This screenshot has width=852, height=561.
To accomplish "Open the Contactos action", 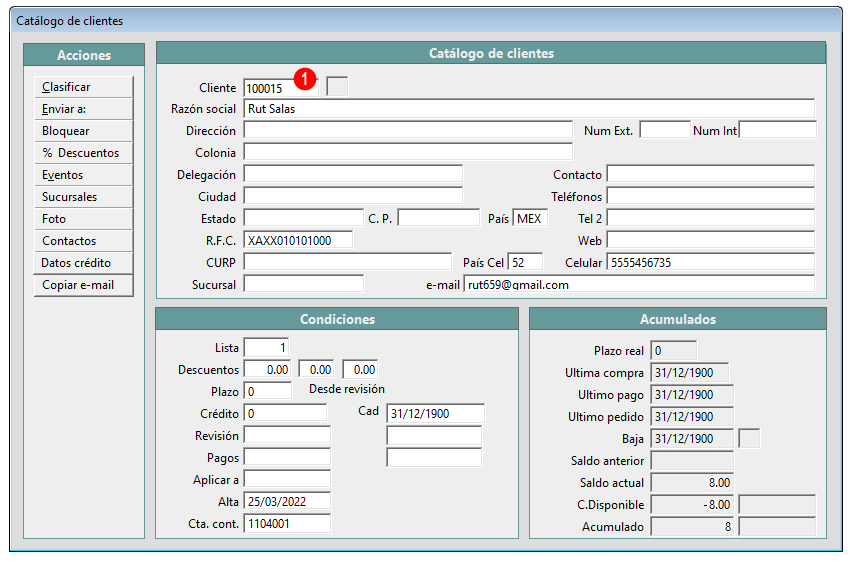I will [x=84, y=241].
